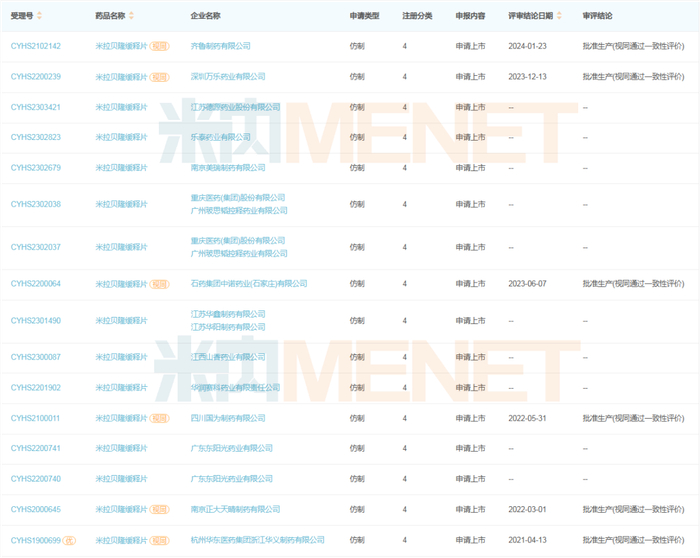This screenshot has width=700, height=558.
Task: Open acceptance number CYHS1900699
Action: click(36, 541)
